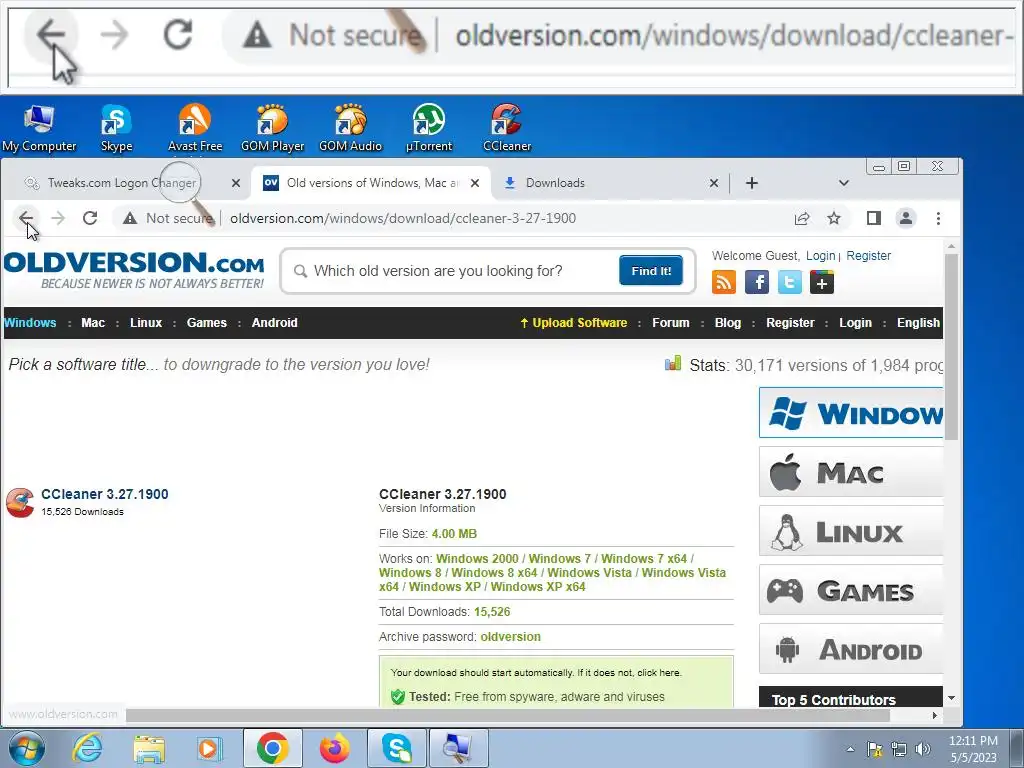Viewport: 1024px width, 768px height.
Task: Select Skype desktop shortcut
Action: click(x=116, y=129)
